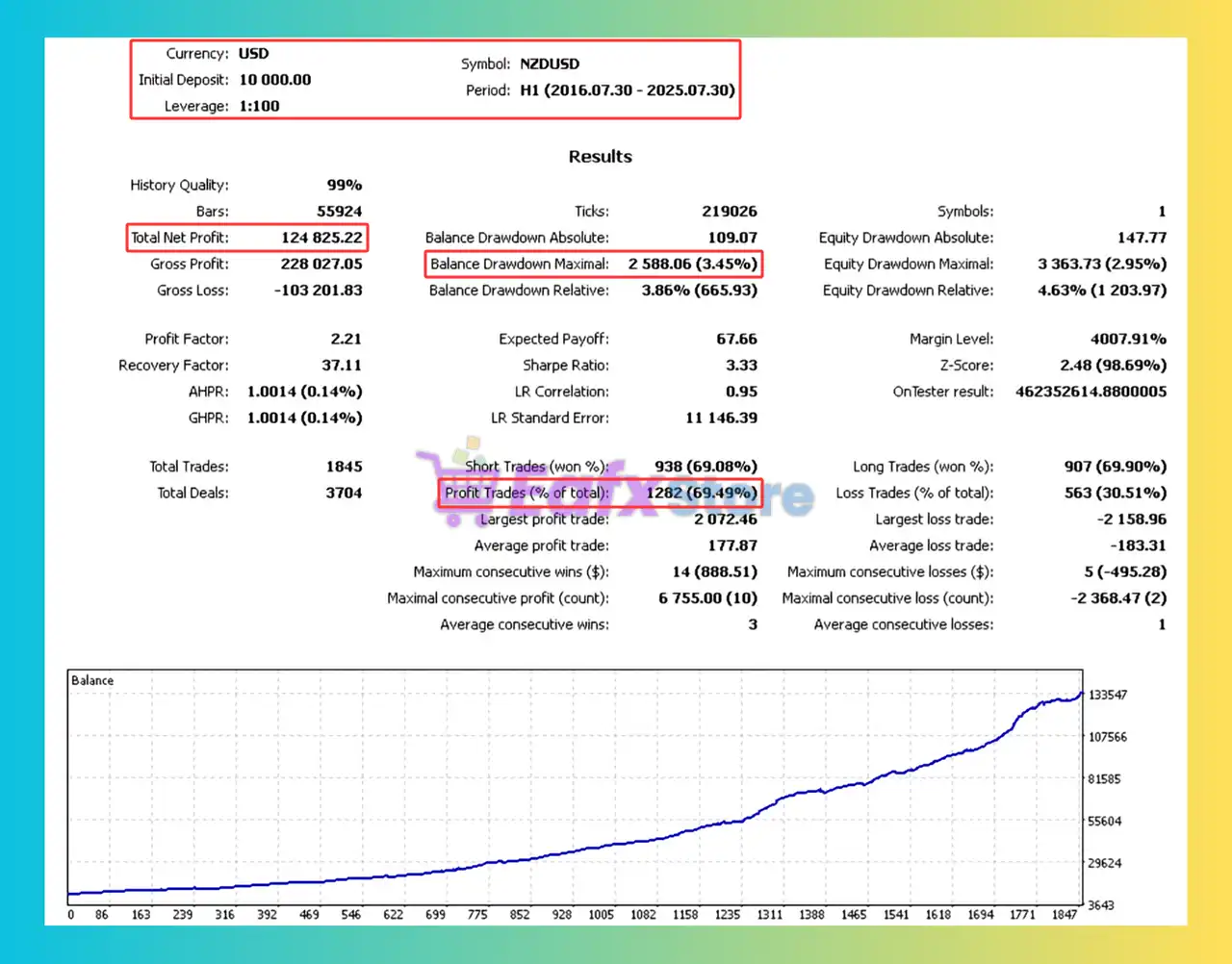This screenshot has height=964, width=1232.
Task: Select the Balance Drawdown Maximal value
Action: tap(692, 264)
